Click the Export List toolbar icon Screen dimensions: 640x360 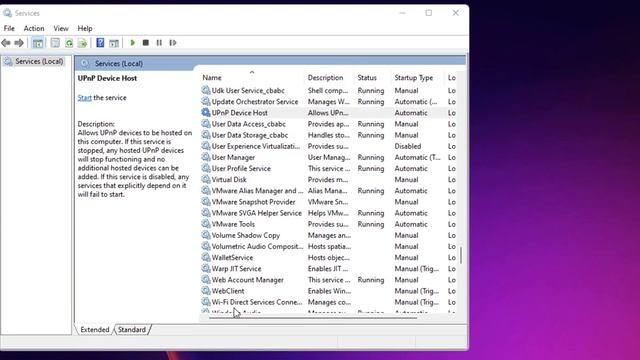tap(82, 42)
